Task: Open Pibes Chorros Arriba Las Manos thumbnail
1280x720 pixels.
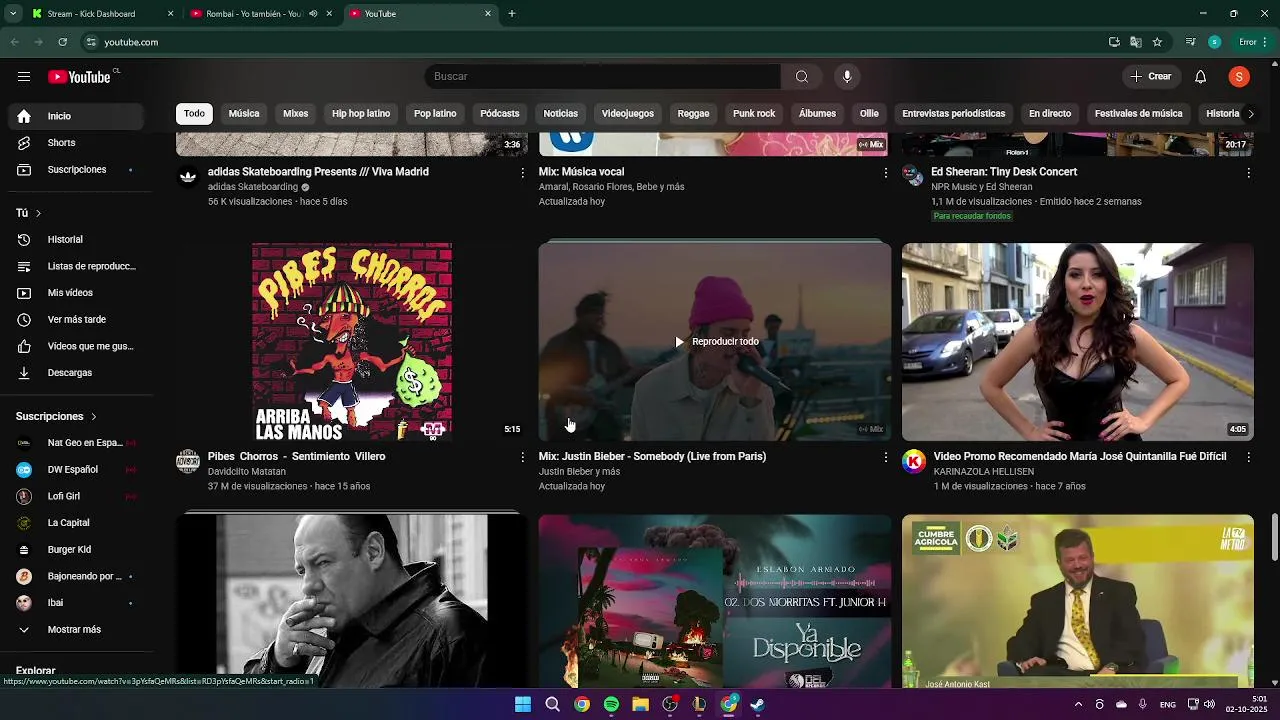Action: pyautogui.click(x=352, y=342)
